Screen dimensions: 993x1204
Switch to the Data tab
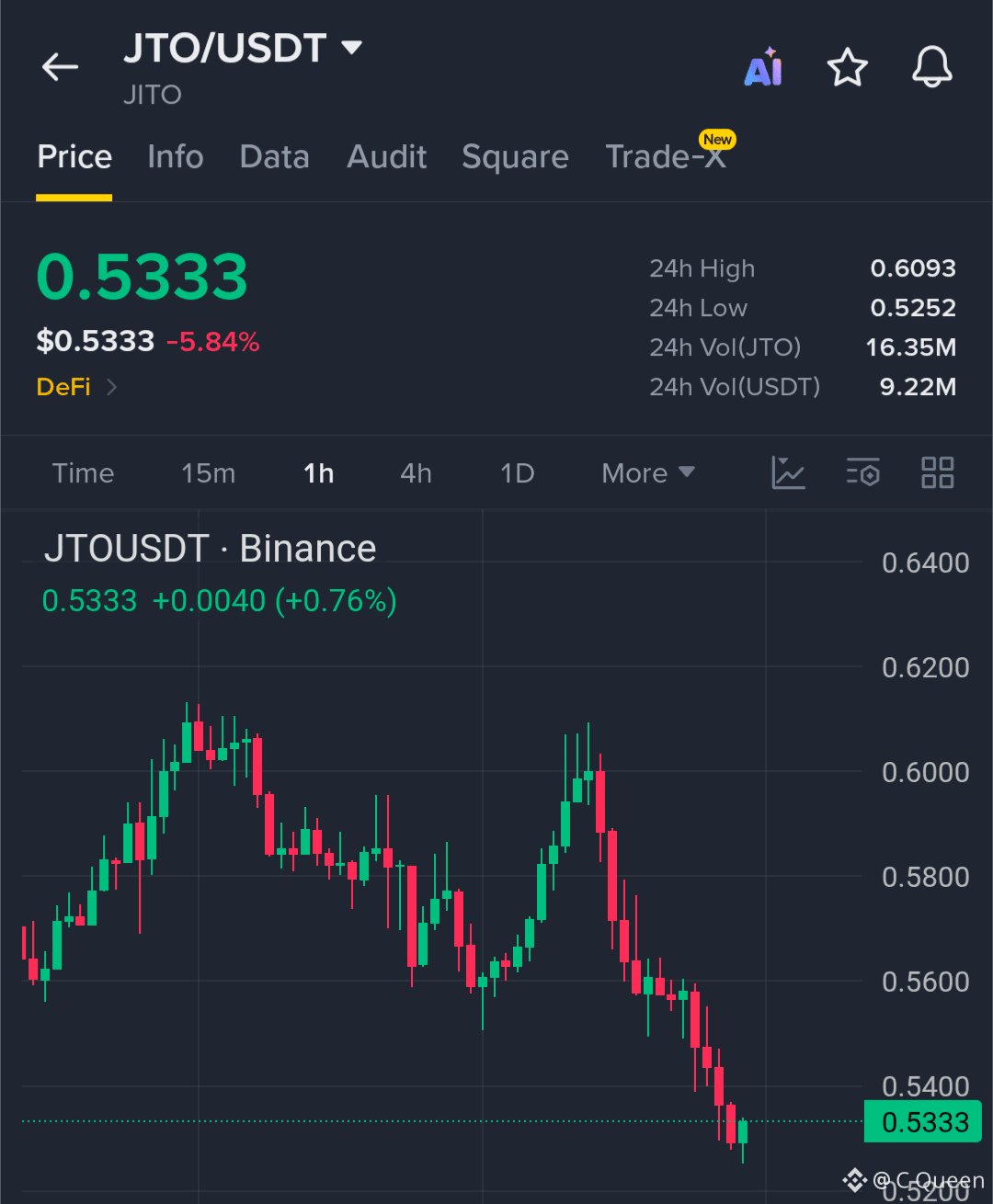click(x=274, y=157)
